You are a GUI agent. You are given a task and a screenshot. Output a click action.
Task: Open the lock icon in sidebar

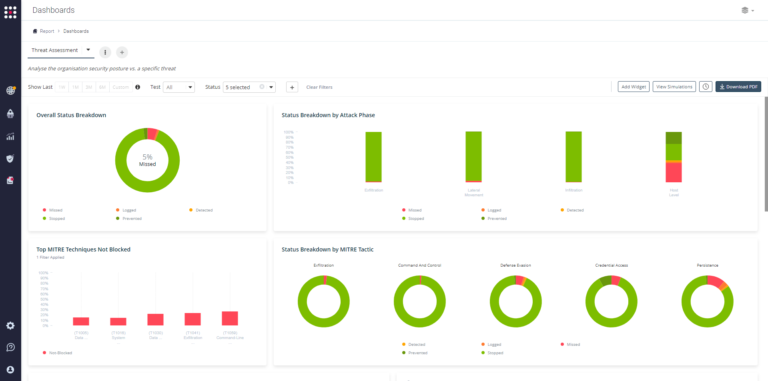pos(10,114)
